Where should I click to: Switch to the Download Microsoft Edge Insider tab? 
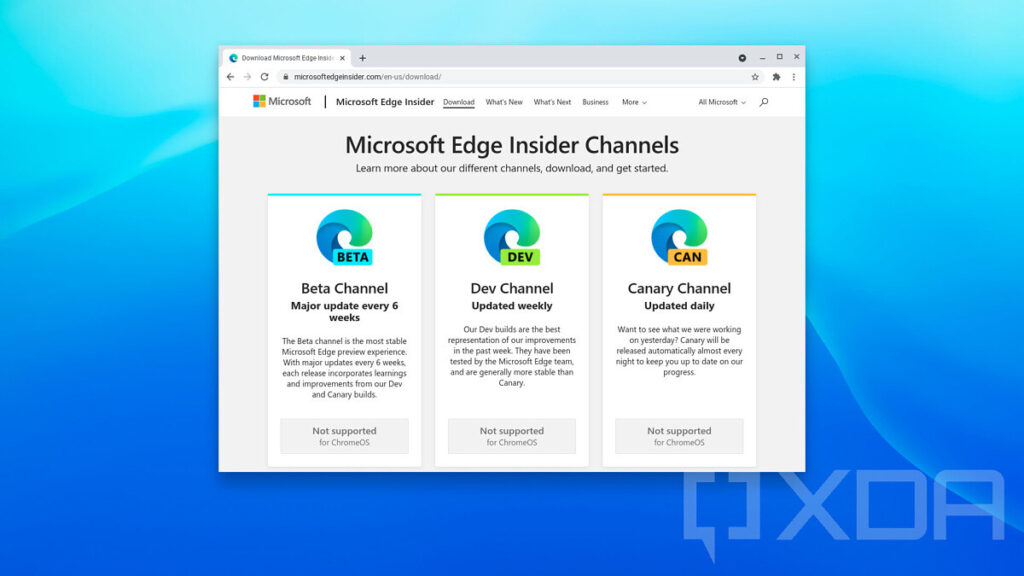(x=285, y=58)
